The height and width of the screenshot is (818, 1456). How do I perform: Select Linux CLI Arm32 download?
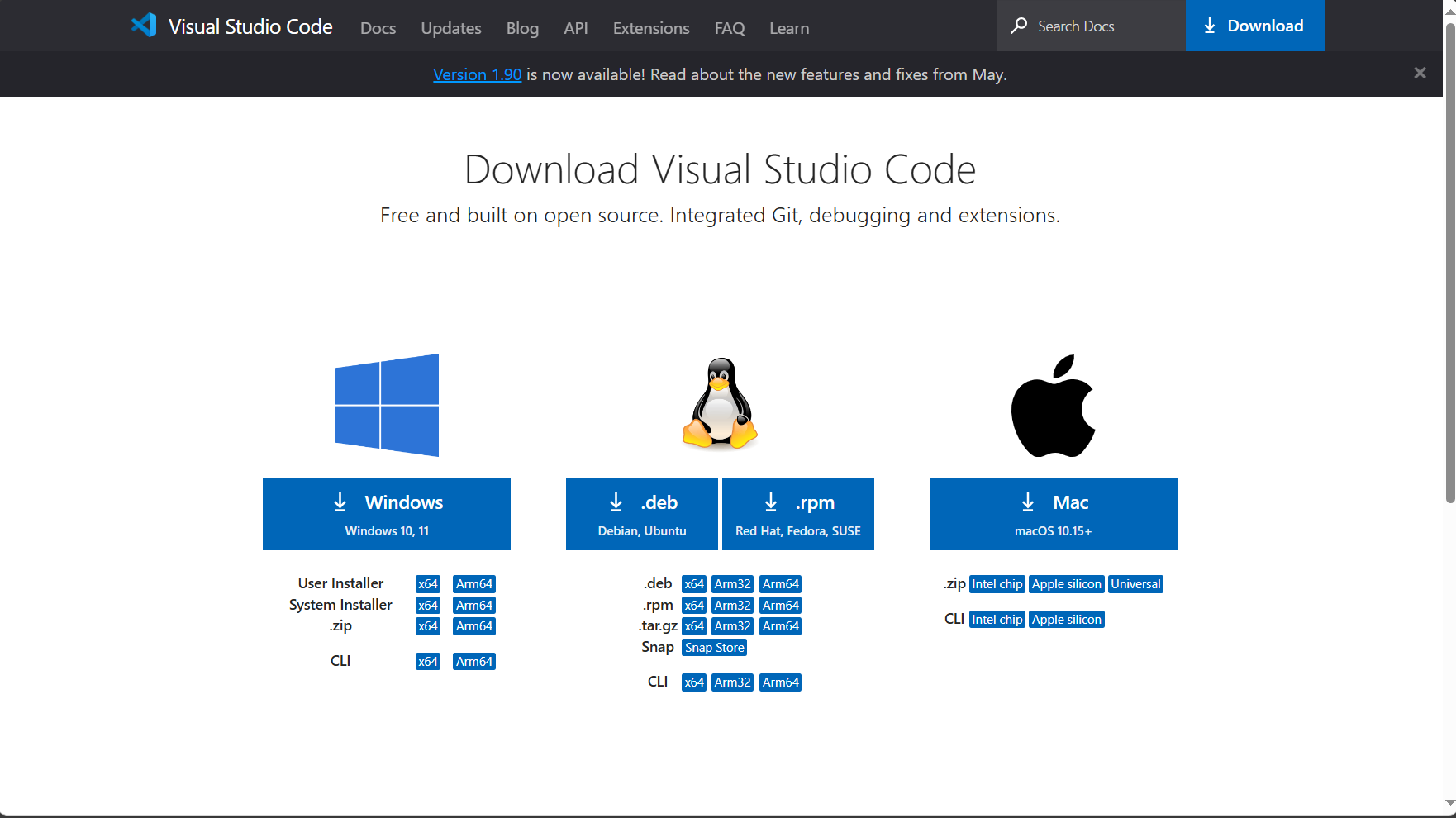[733, 682]
